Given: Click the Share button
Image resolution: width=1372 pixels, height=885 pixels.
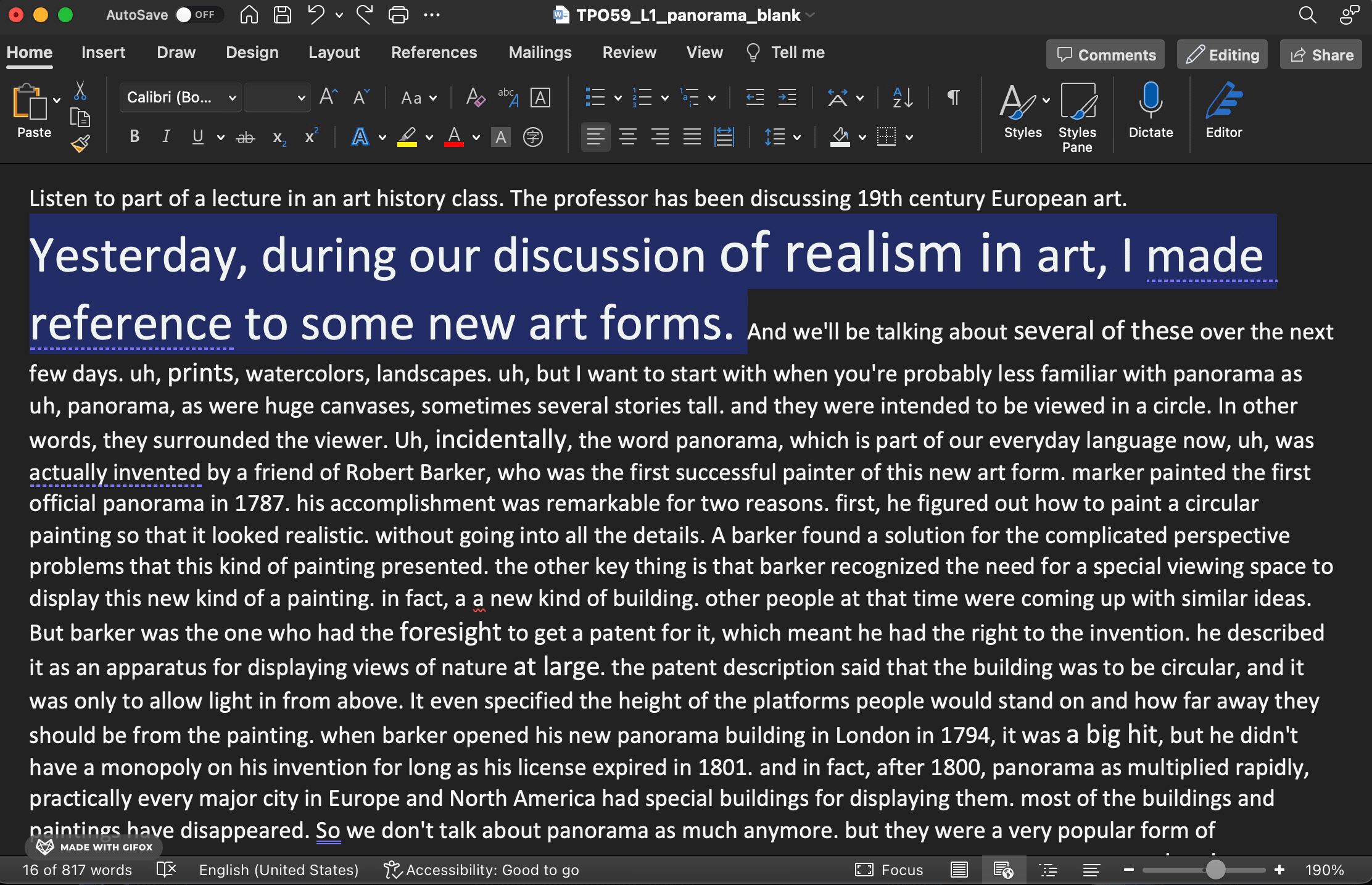Looking at the screenshot, I should click(x=1321, y=55).
